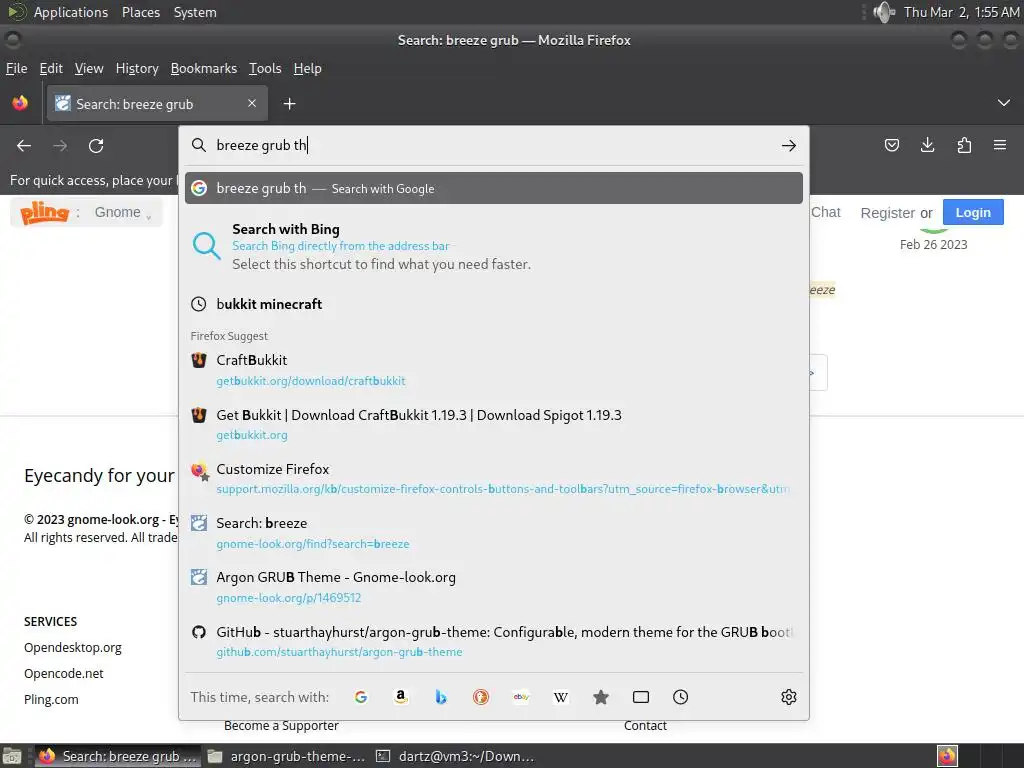Search with Google one-off icon
The height and width of the screenshot is (768, 1024).
pos(360,697)
